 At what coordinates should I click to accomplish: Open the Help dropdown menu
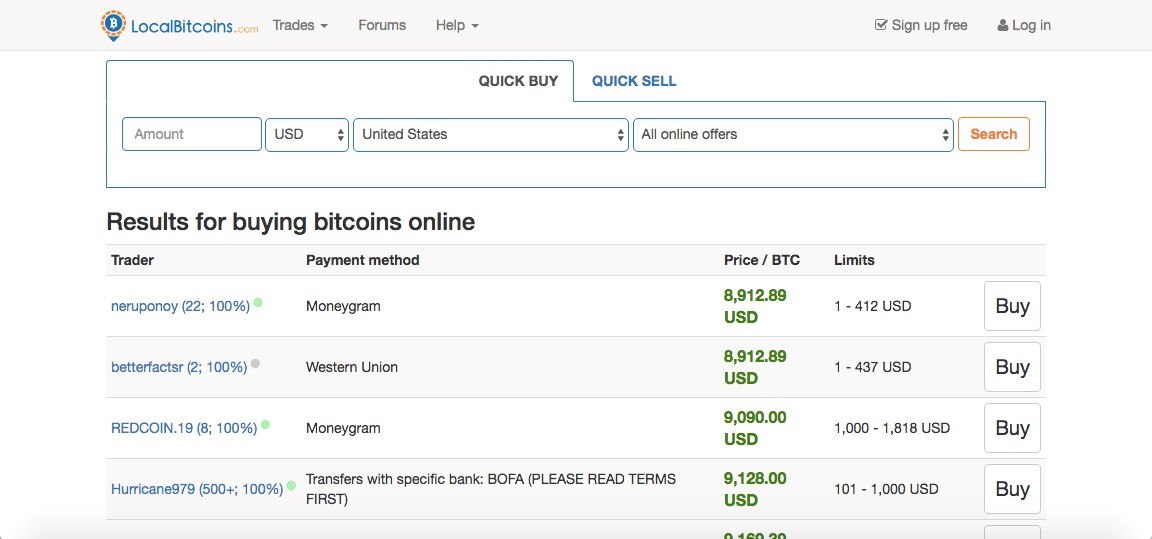(x=457, y=25)
